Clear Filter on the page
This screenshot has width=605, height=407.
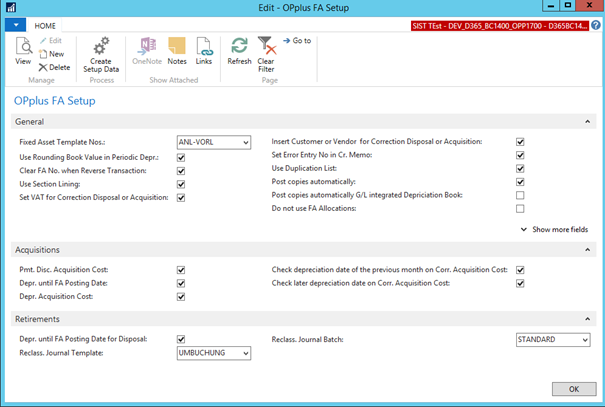coord(266,55)
